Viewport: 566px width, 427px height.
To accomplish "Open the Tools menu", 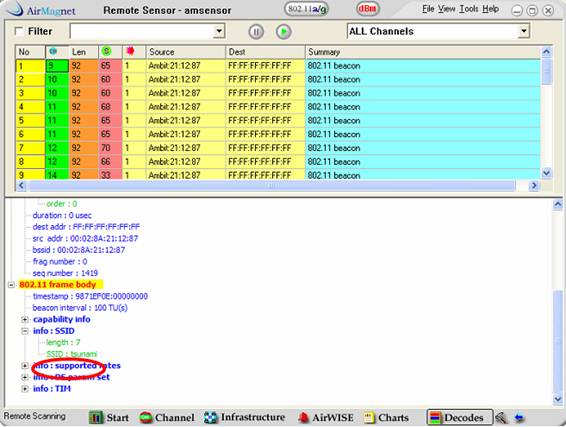I will [x=469, y=9].
